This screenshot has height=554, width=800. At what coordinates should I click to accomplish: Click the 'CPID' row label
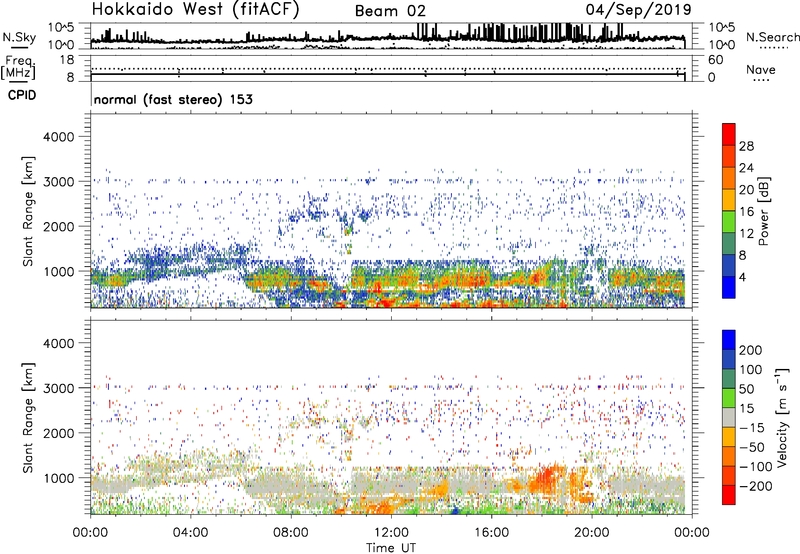tap(22, 95)
